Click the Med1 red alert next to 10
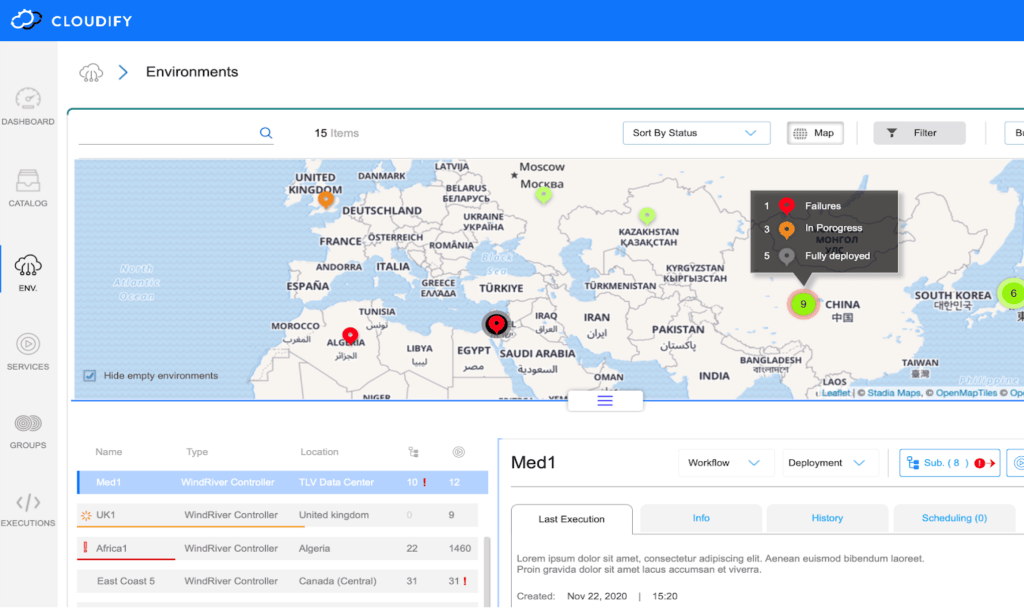Image resolution: width=1024 pixels, height=609 pixels. click(x=424, y=482)
